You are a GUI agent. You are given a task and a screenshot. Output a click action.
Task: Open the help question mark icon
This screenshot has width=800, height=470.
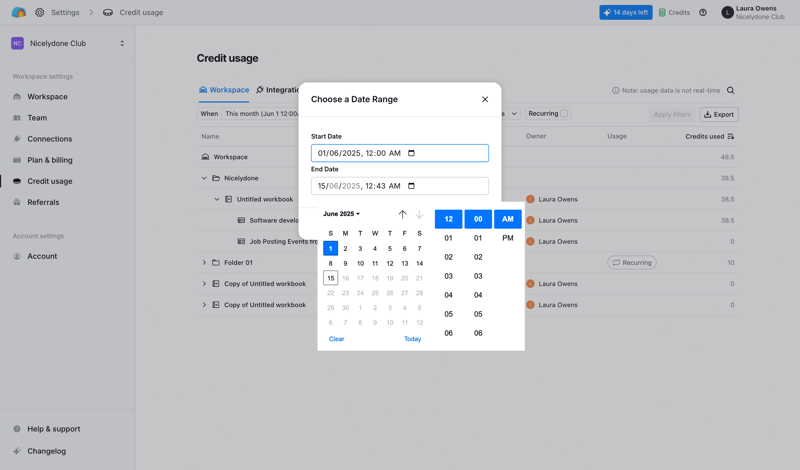tap(703, 12)
